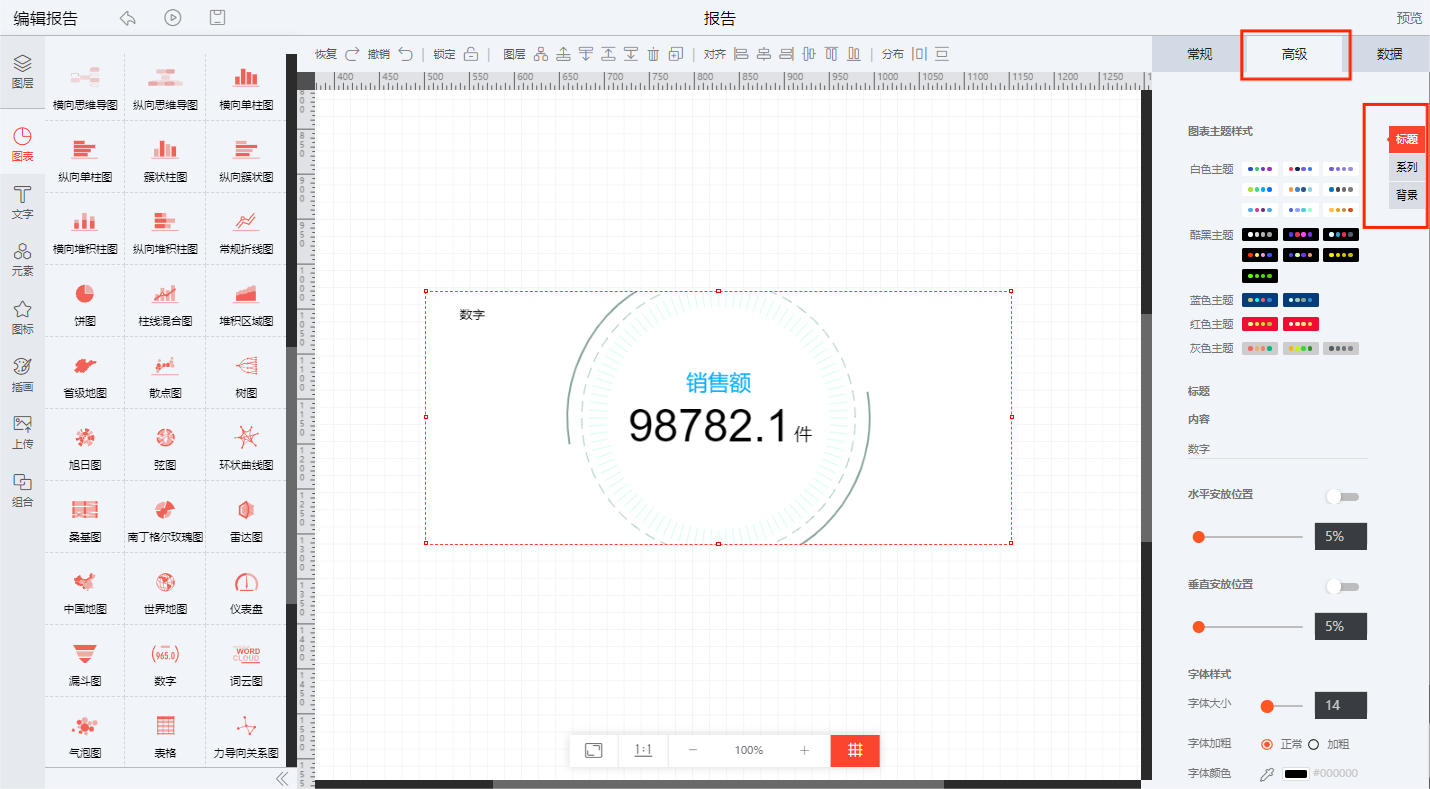The height and width of the screenshot is (789, 1430).
Task: Switch to the 数据 tab
Action: coord(1388,54)
